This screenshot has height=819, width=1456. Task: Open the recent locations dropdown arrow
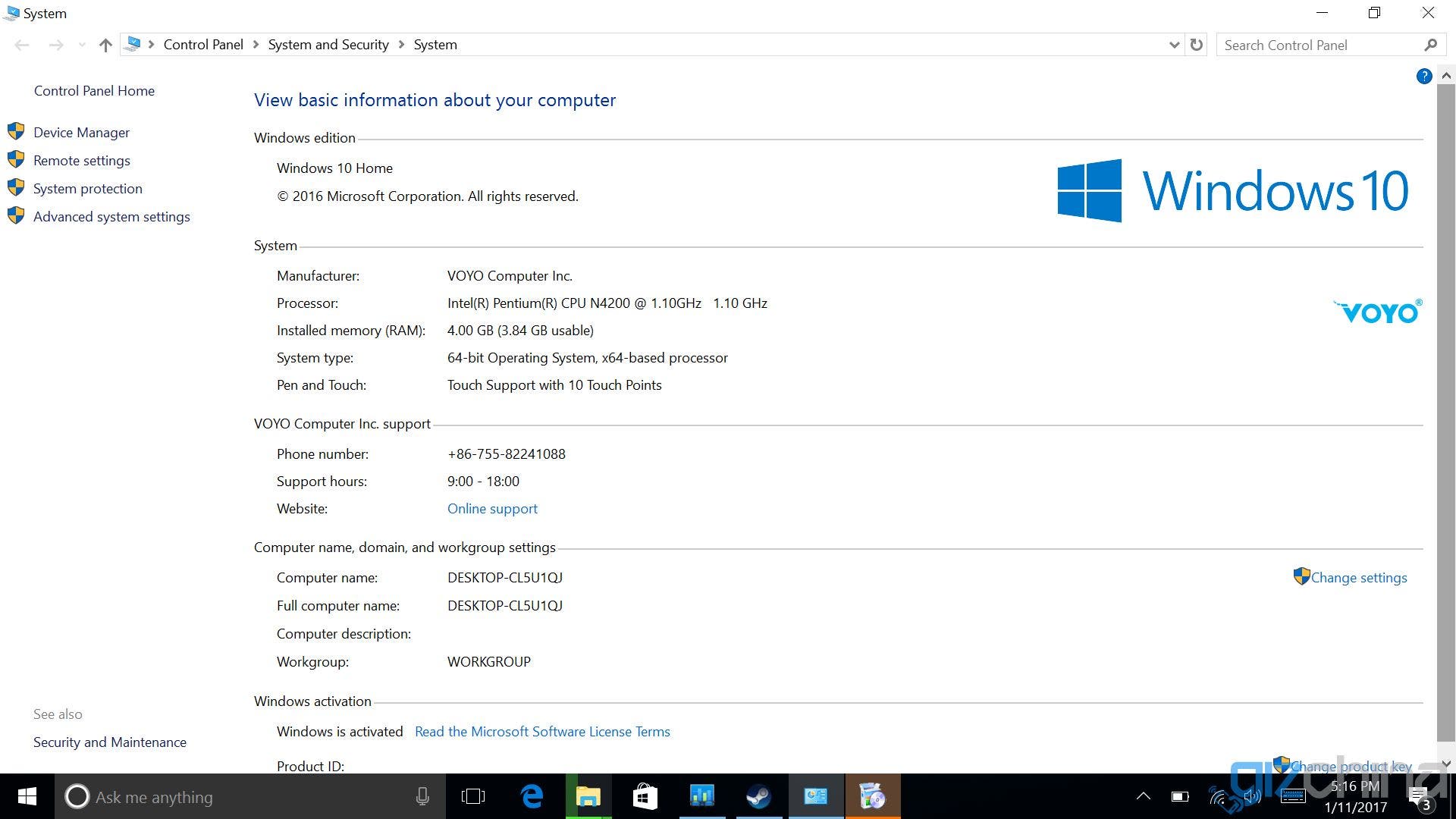(x=82, y=45)
